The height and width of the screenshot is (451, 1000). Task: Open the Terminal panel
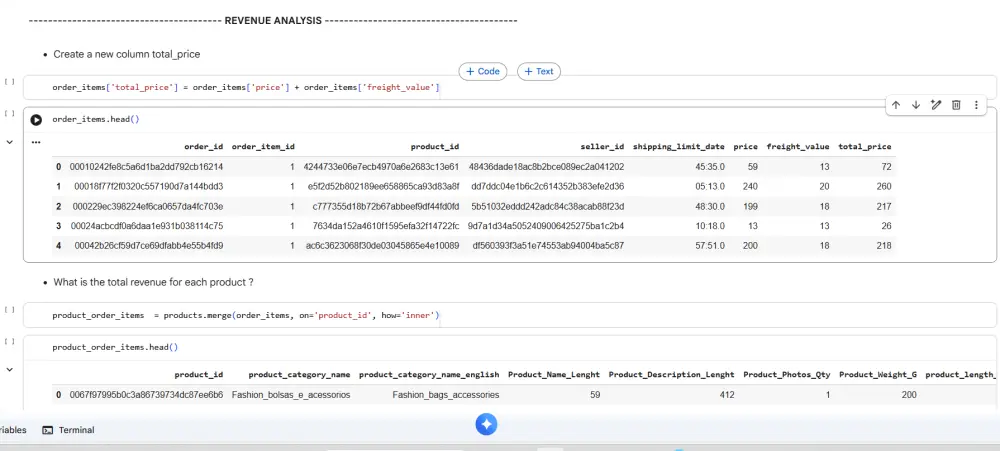coord(69,430)
